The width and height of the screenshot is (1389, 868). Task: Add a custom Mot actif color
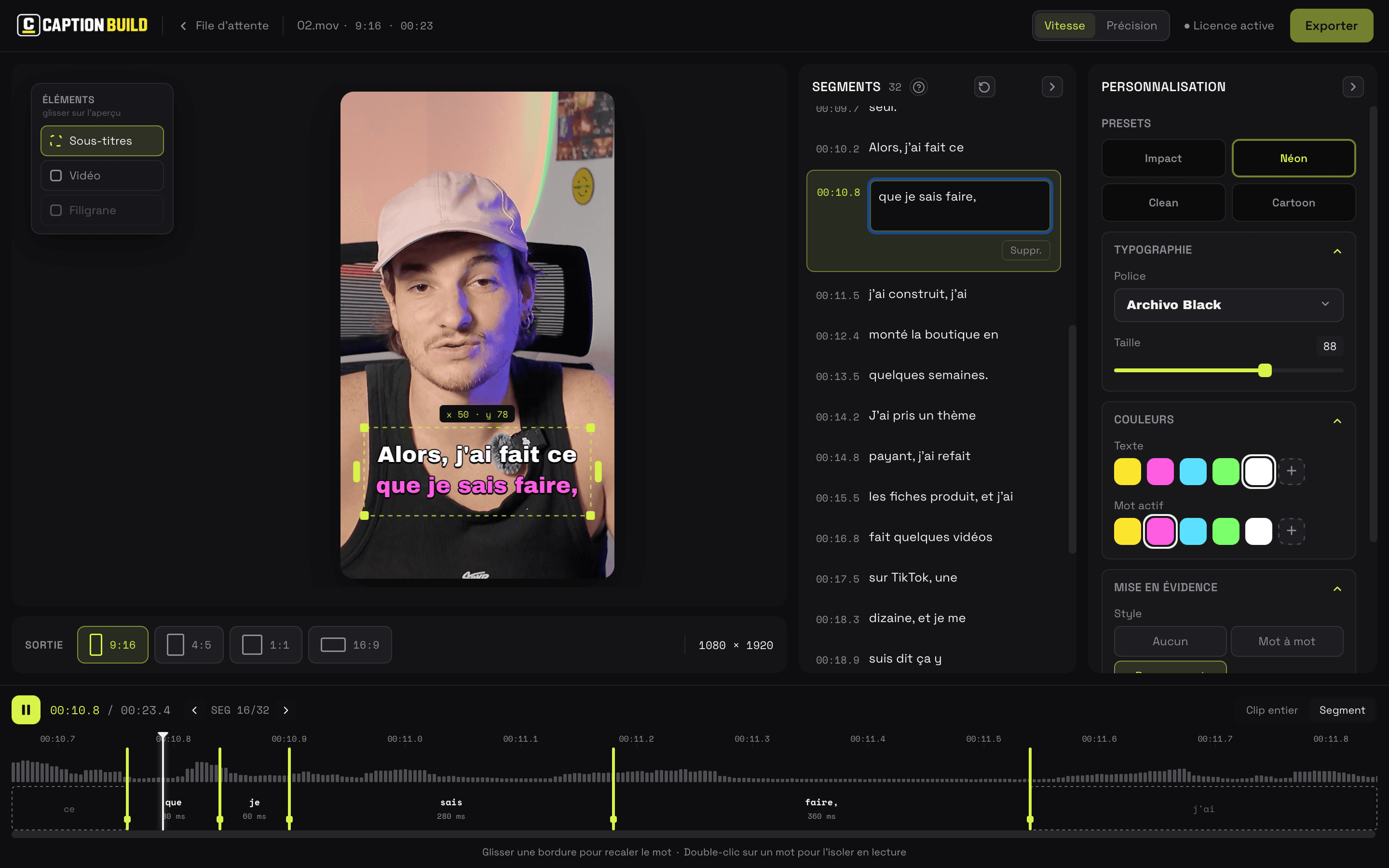tap(1292, 531)
